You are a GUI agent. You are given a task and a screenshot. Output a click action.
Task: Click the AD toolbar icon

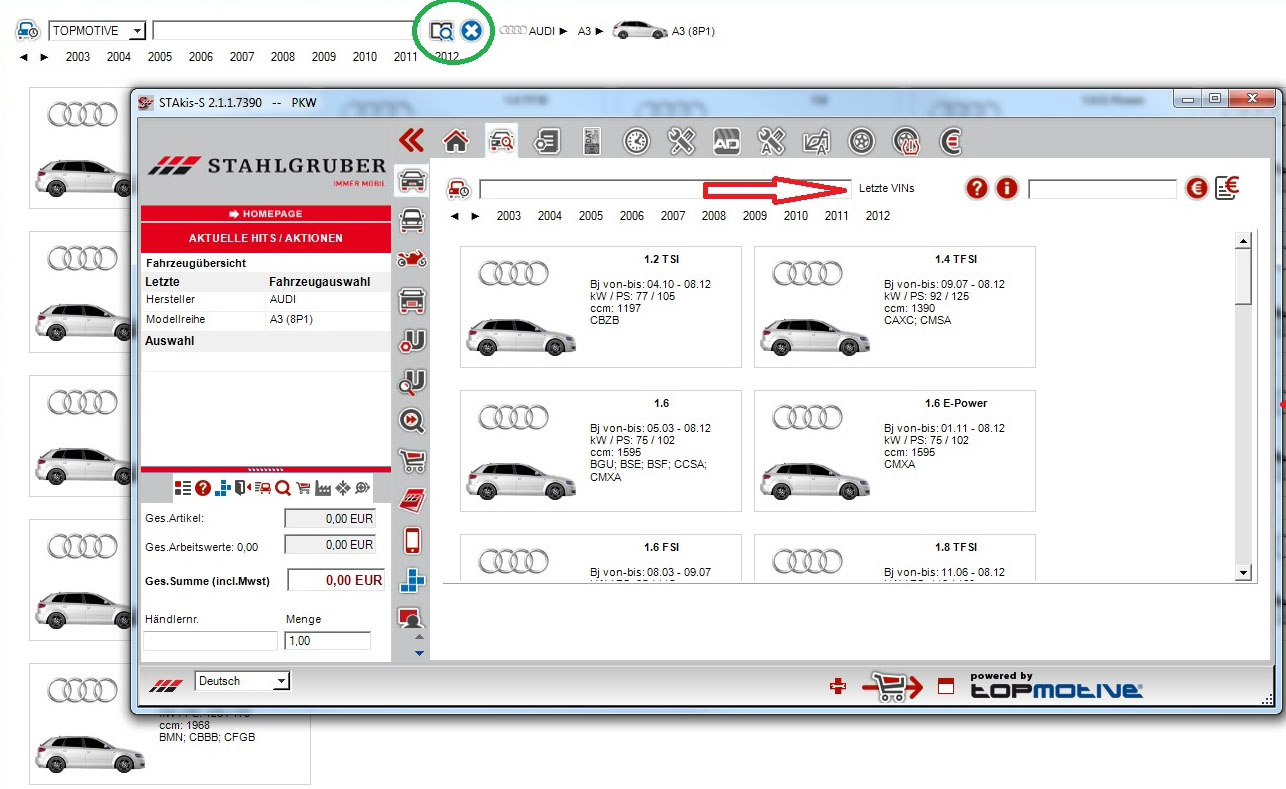(726, 141)
